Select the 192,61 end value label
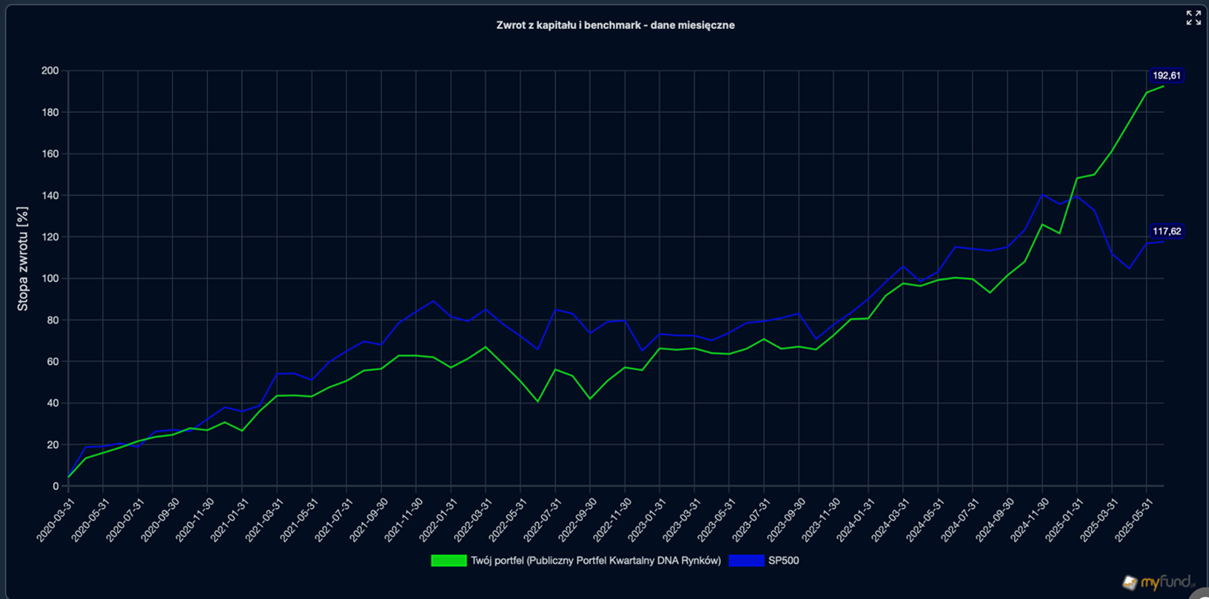 pos(1166,75)
